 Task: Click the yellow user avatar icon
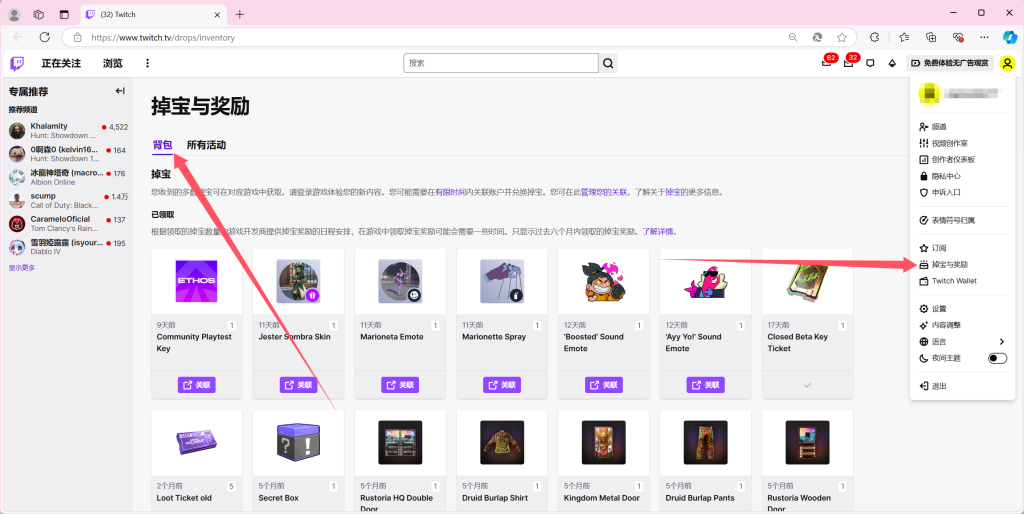click(1008, 63)
